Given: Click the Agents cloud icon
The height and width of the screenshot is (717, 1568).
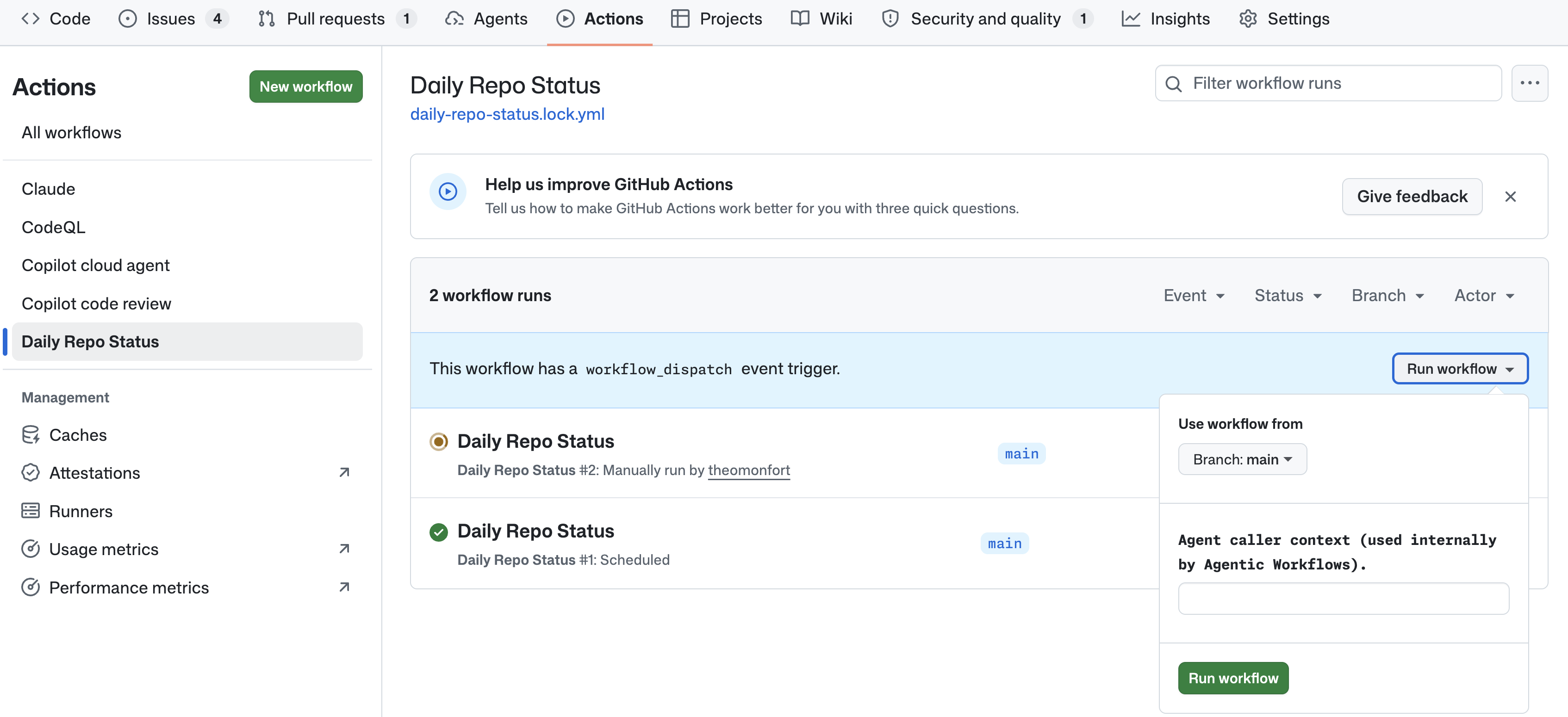Looking at the screenshot, I should point(454,19).
